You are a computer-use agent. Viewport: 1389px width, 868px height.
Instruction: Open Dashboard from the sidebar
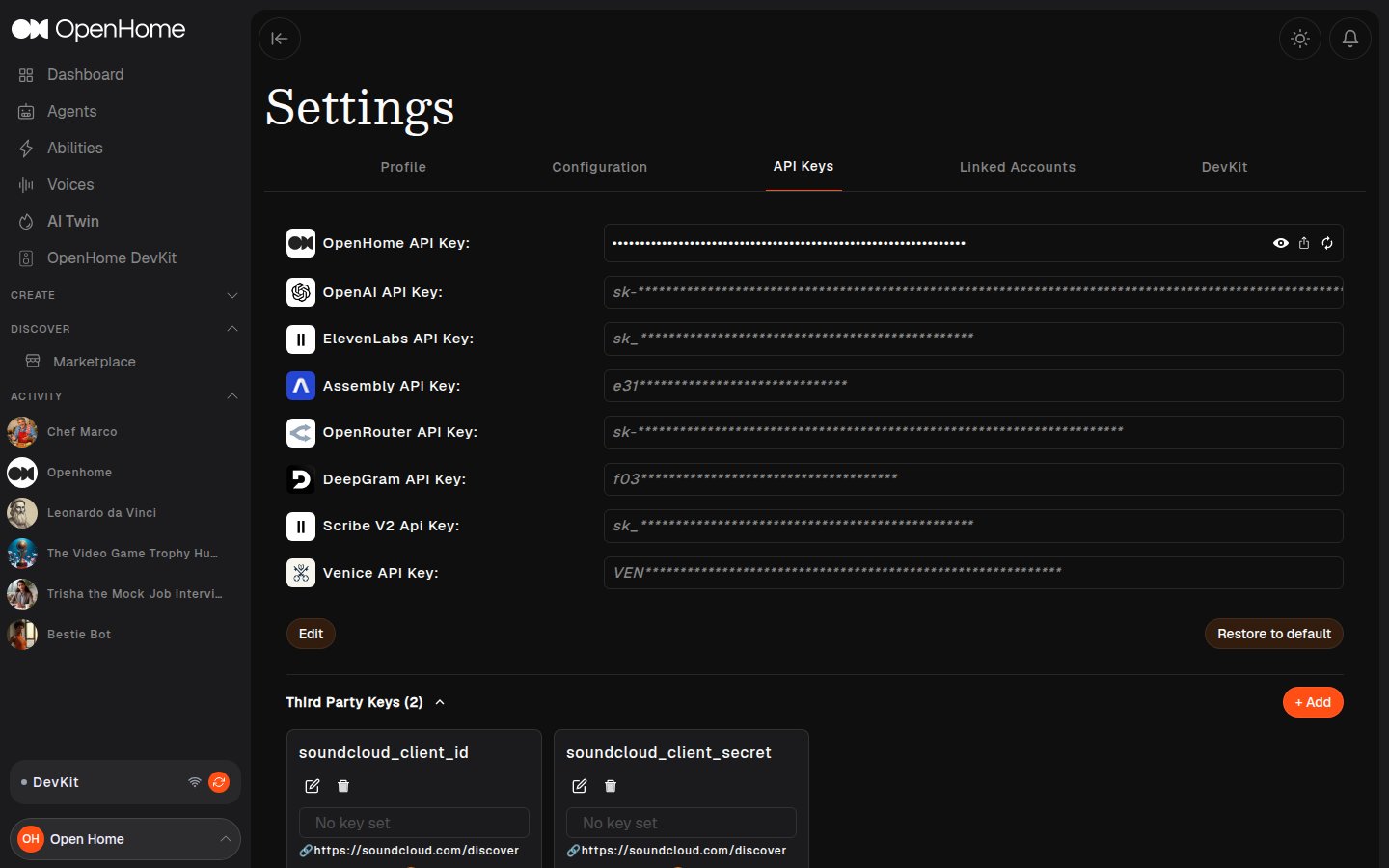[85, 74]
